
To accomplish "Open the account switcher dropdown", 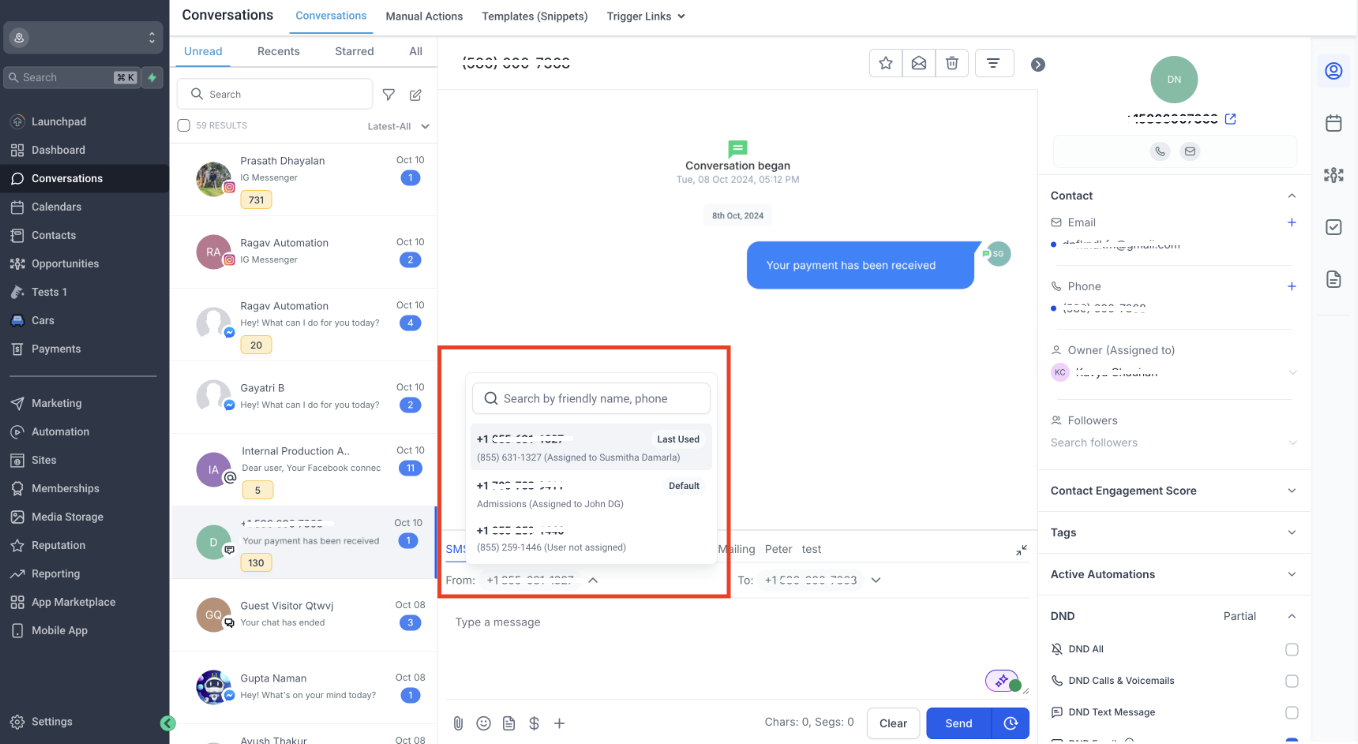I will pyautogui.click(x=82, y=38).
